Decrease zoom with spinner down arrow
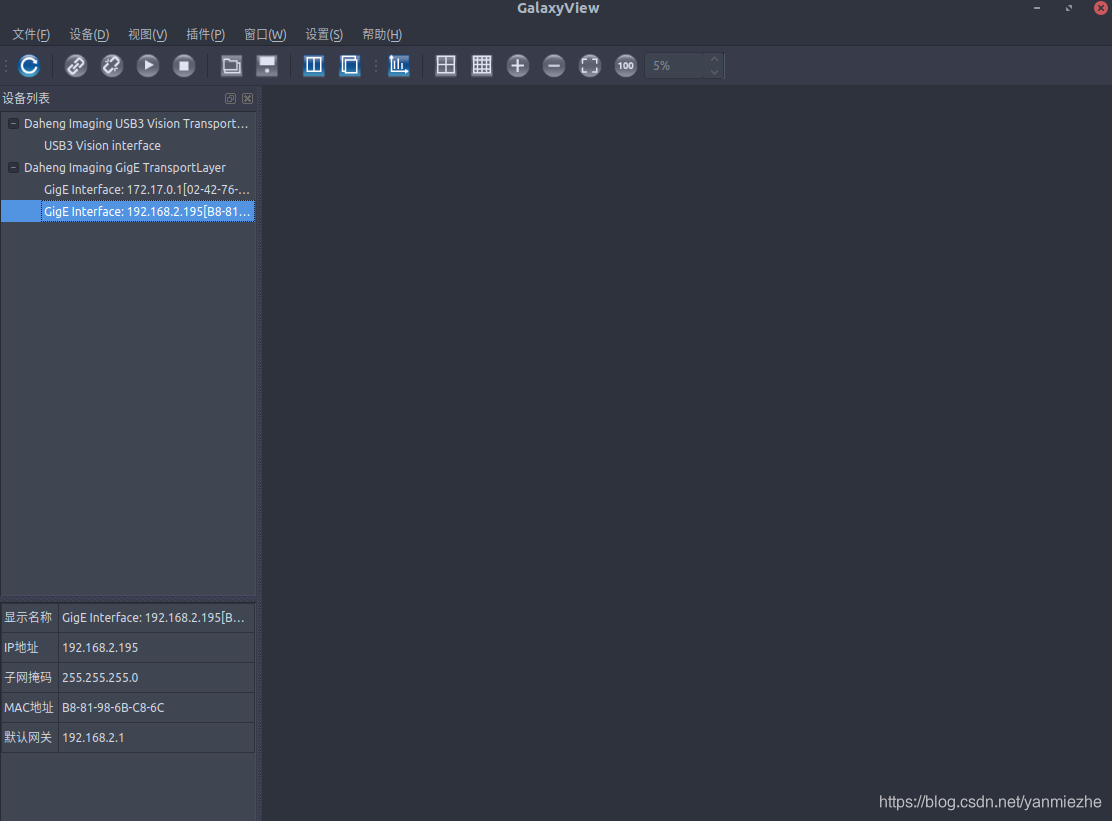The height and width of the screenshot is (821, 1112). click(x=715, y=72)
